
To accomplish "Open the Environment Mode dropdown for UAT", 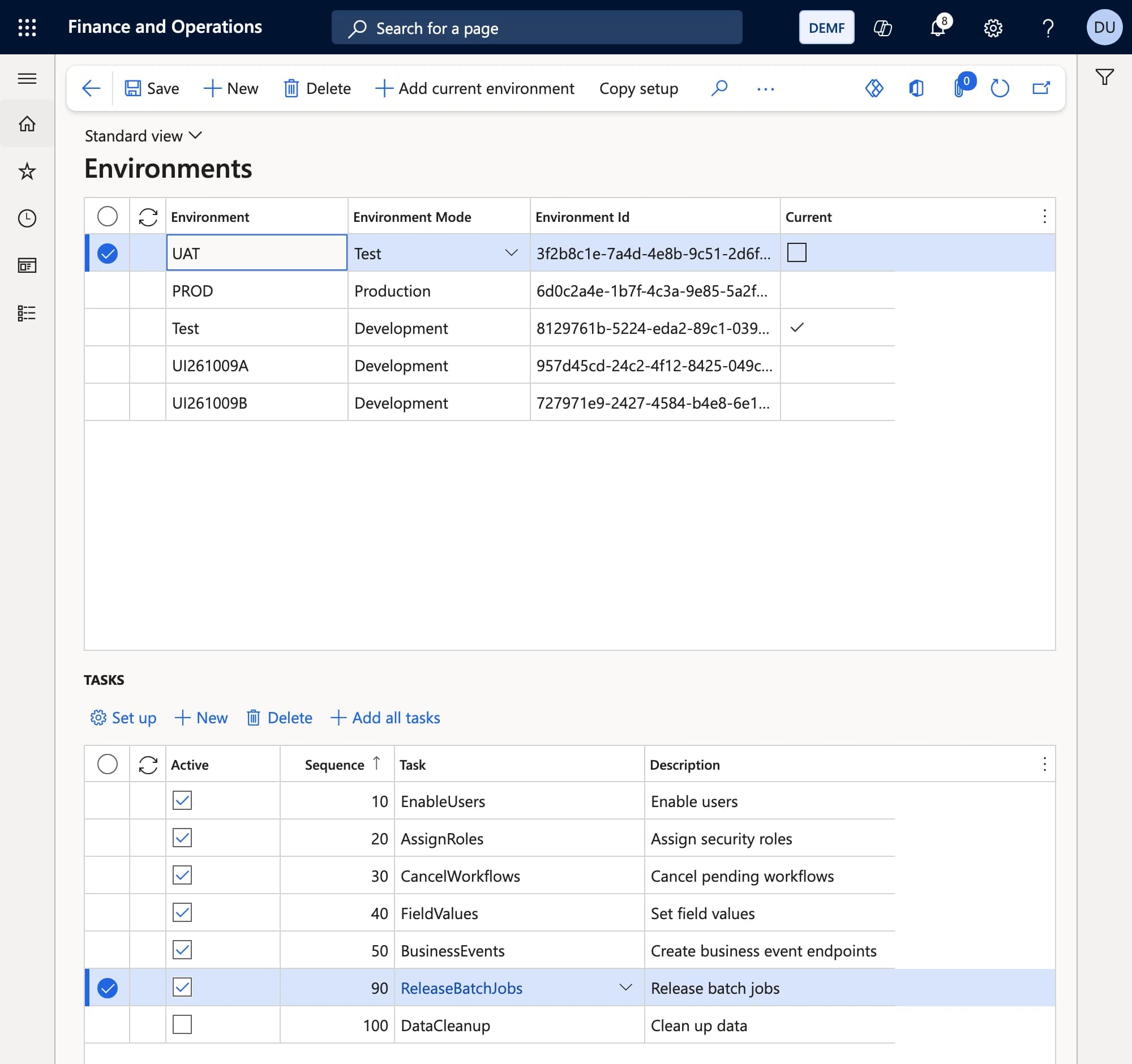I will point(511,252).
